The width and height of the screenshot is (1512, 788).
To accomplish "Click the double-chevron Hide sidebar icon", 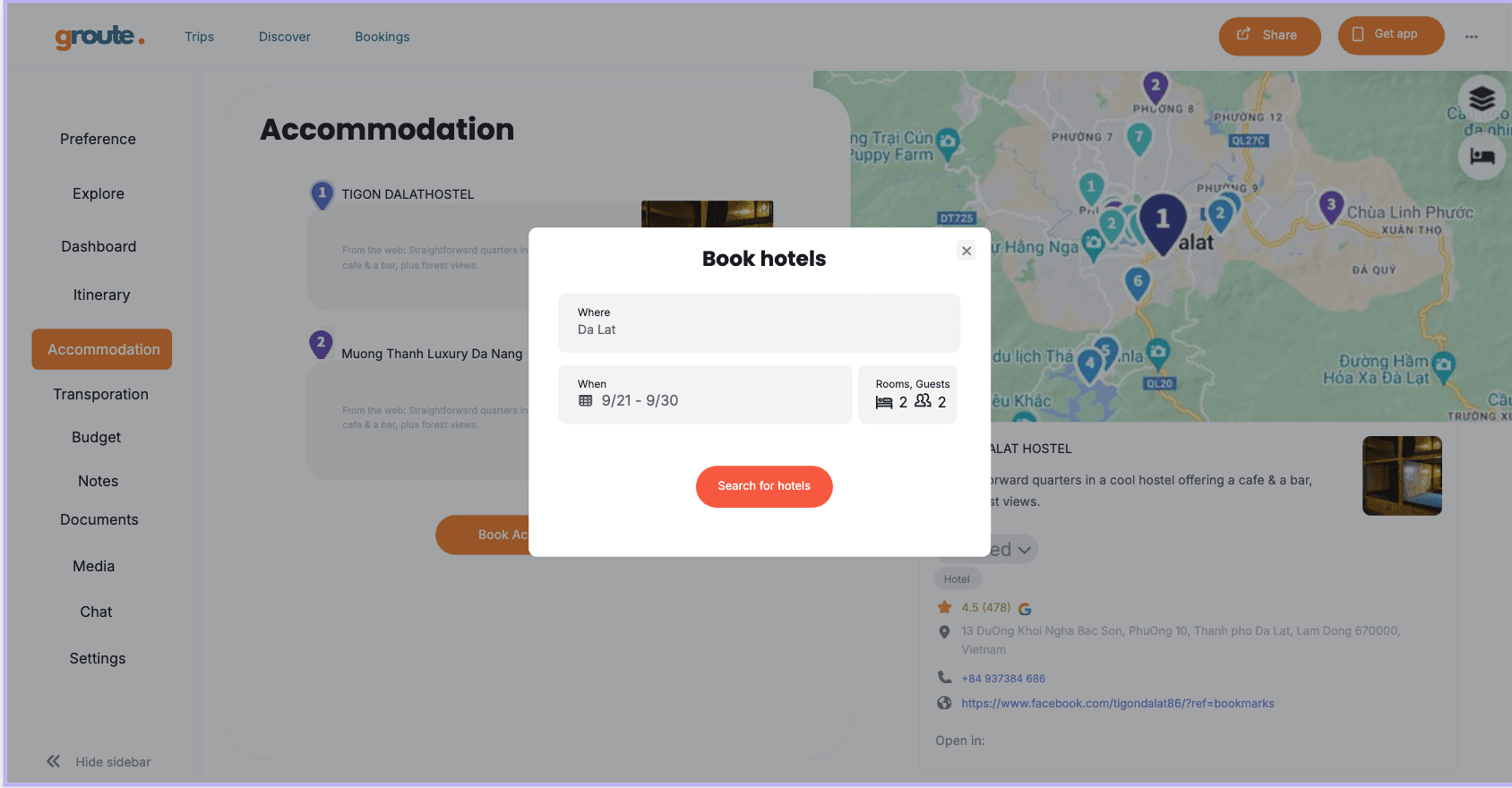I will click(54, 761).
